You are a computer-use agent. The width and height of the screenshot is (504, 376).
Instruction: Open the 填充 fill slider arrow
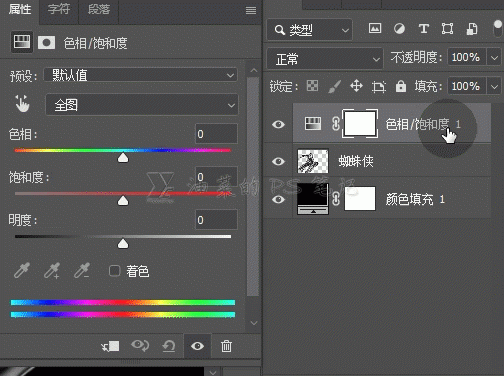(x=494, y=87)
